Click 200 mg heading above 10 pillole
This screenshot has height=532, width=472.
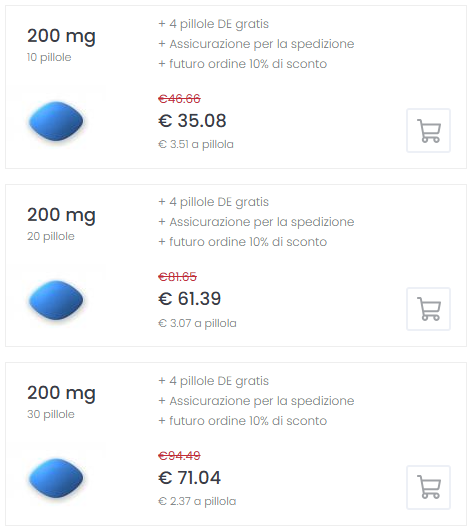61,36
